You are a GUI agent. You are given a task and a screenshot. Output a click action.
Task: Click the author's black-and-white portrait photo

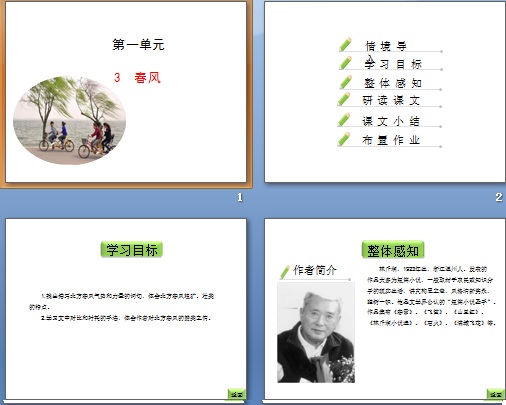tap(316, 332)
